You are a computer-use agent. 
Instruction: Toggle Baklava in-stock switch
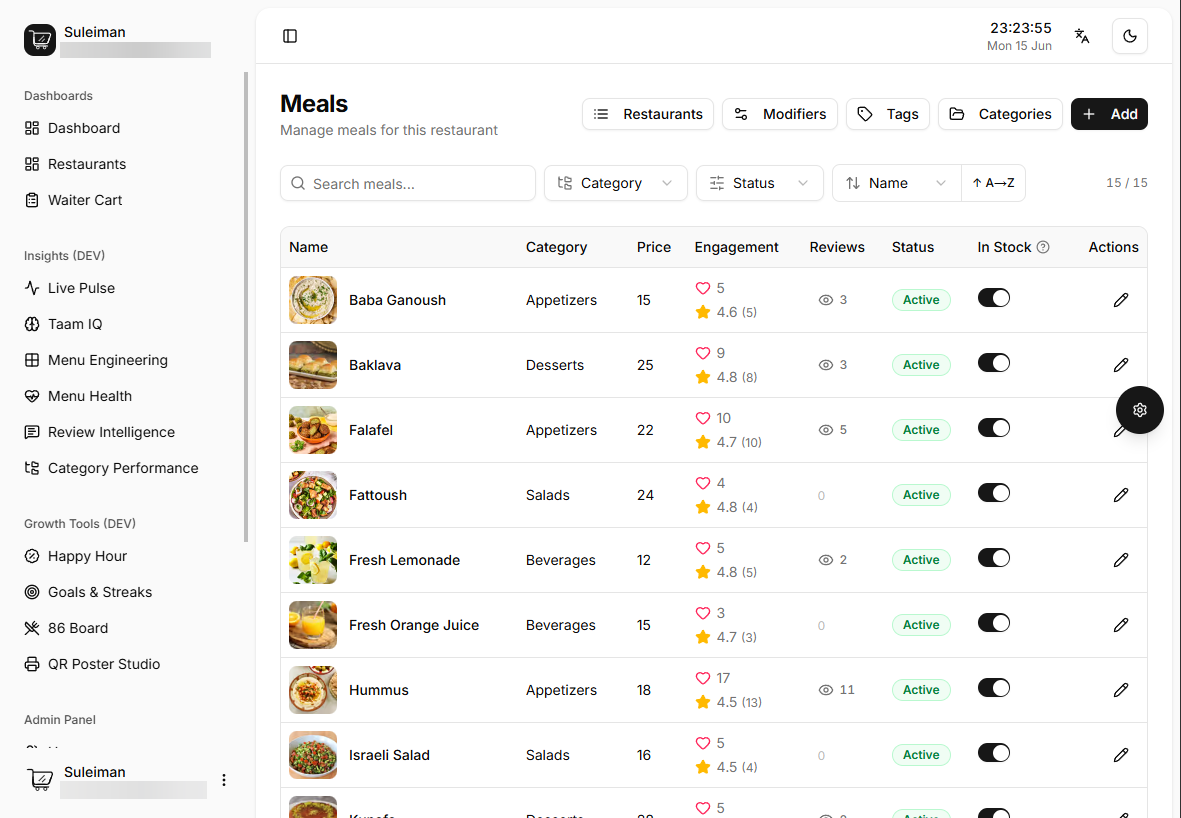coord(993,363)
